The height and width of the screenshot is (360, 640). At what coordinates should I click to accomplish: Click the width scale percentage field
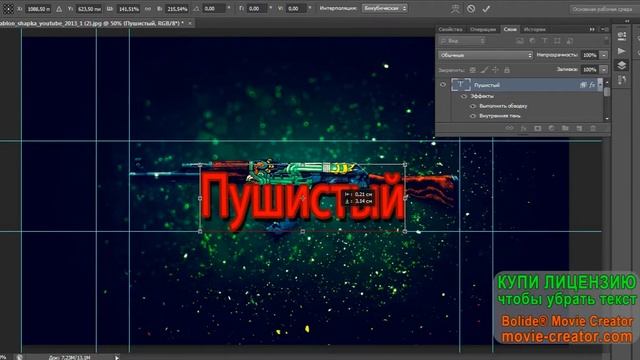point(128,9)
